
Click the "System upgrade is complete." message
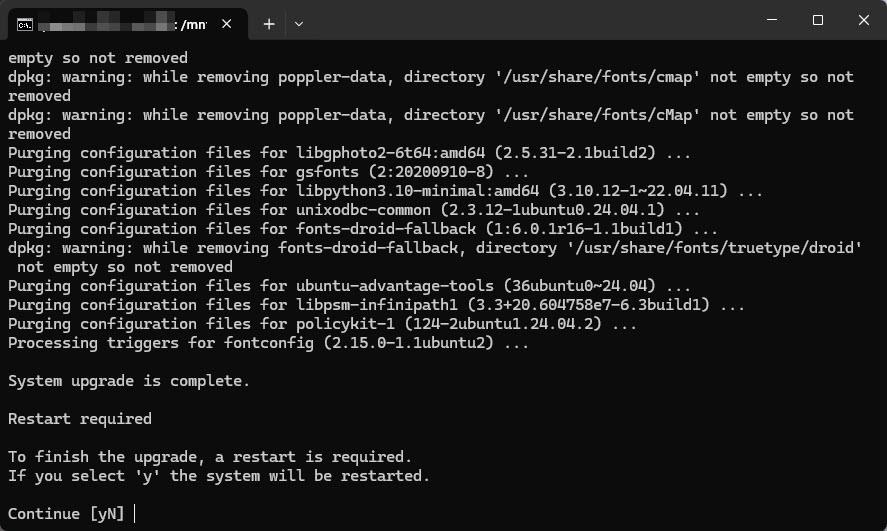pos(129,381)
